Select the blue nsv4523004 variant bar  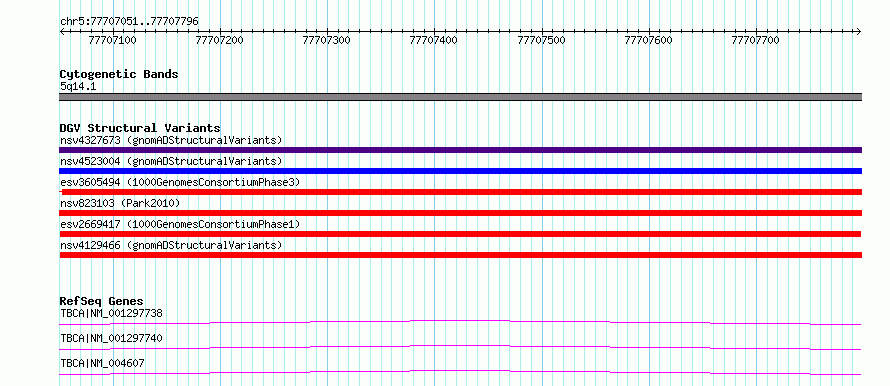point(460,171)
